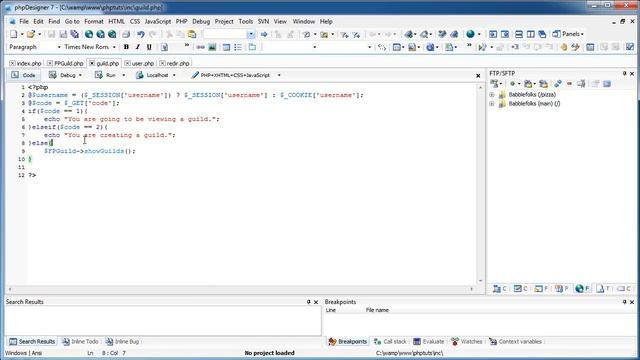Screen dimensions: 640x360
Task: Open the JavaScript menu
Action: coord(158,22)
